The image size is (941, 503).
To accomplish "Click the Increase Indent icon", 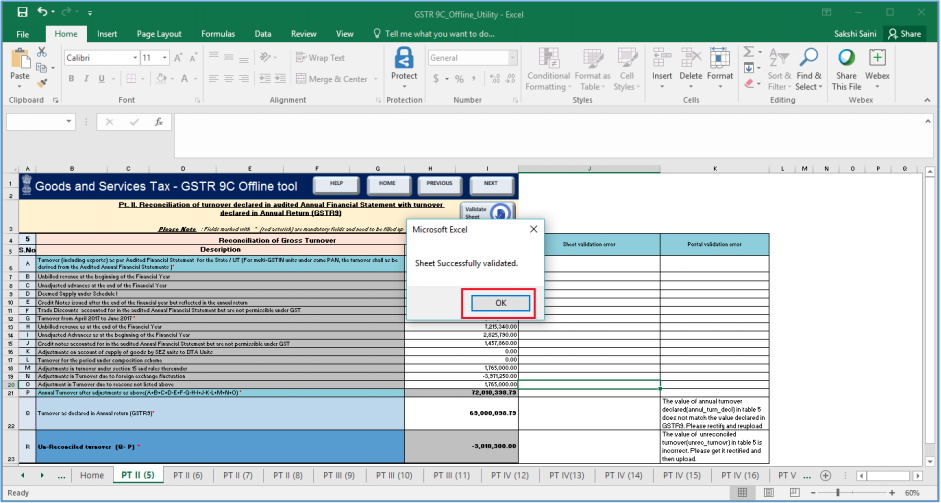I will [280, 79].
